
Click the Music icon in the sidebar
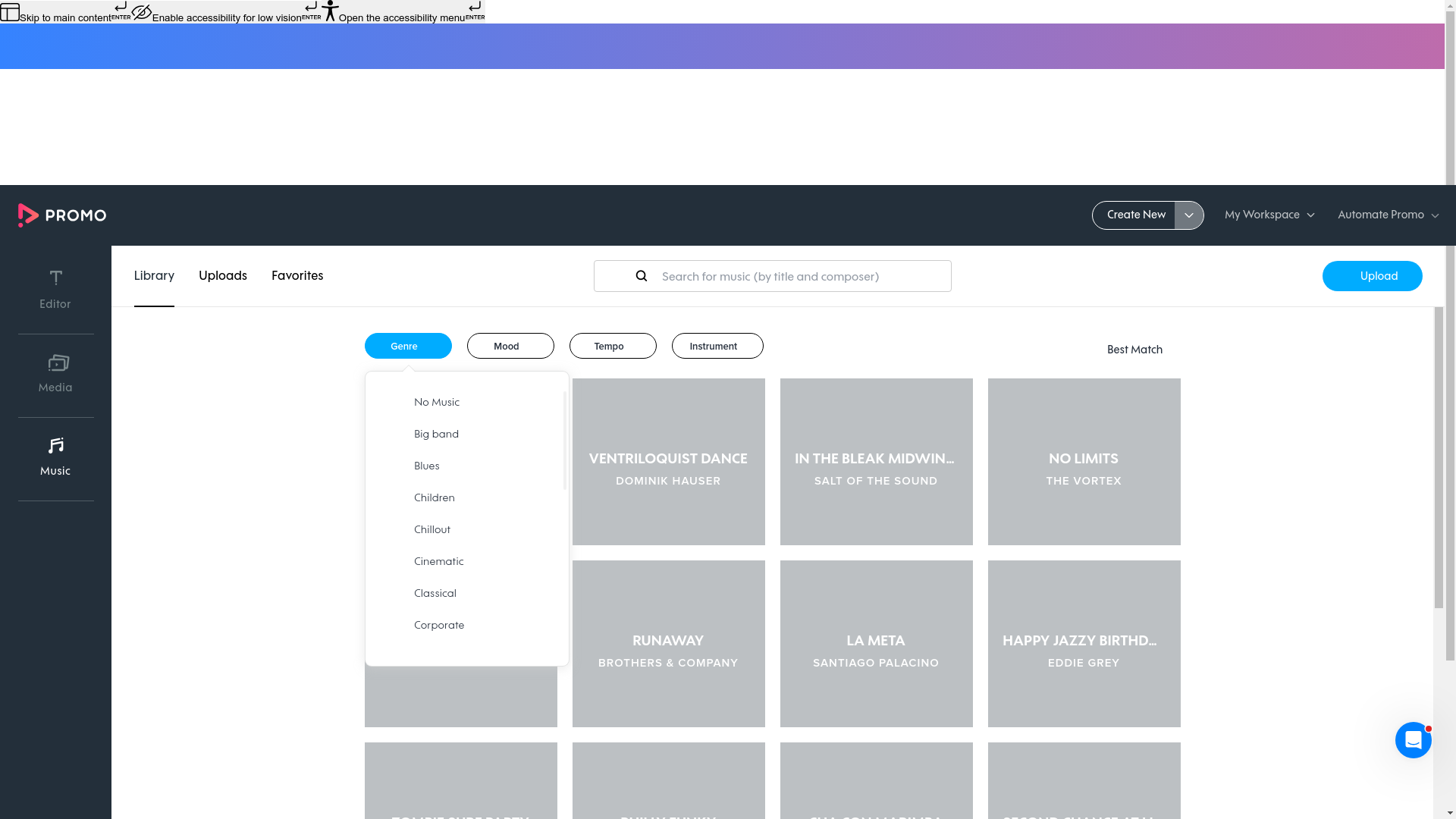(55, 455)
